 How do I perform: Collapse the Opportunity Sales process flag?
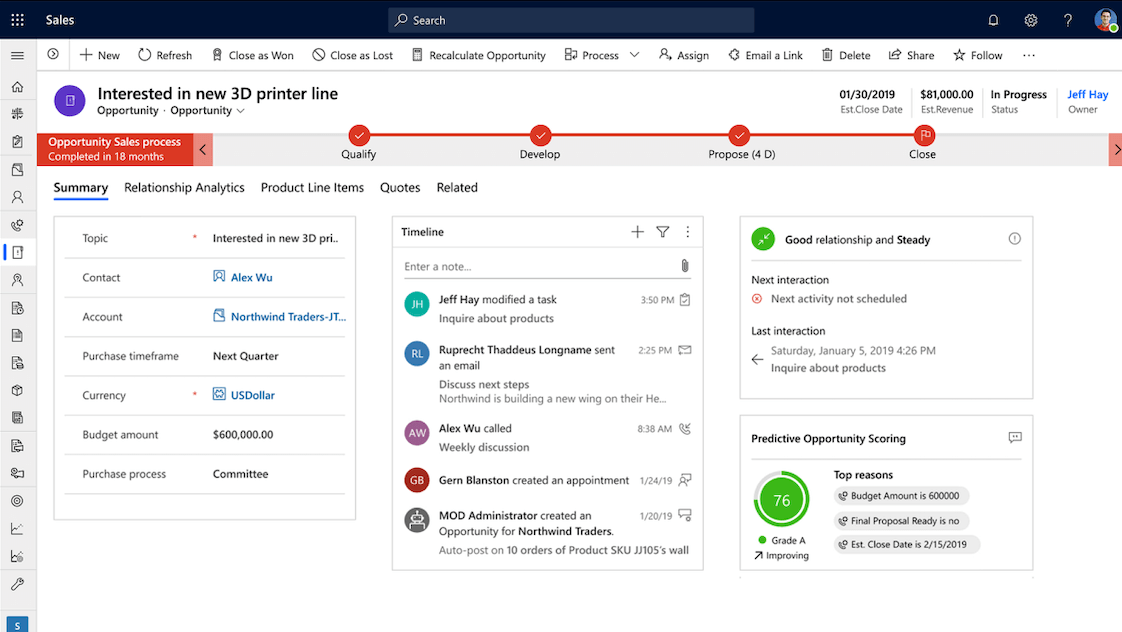pyautogui.click(x=115, y=149)
